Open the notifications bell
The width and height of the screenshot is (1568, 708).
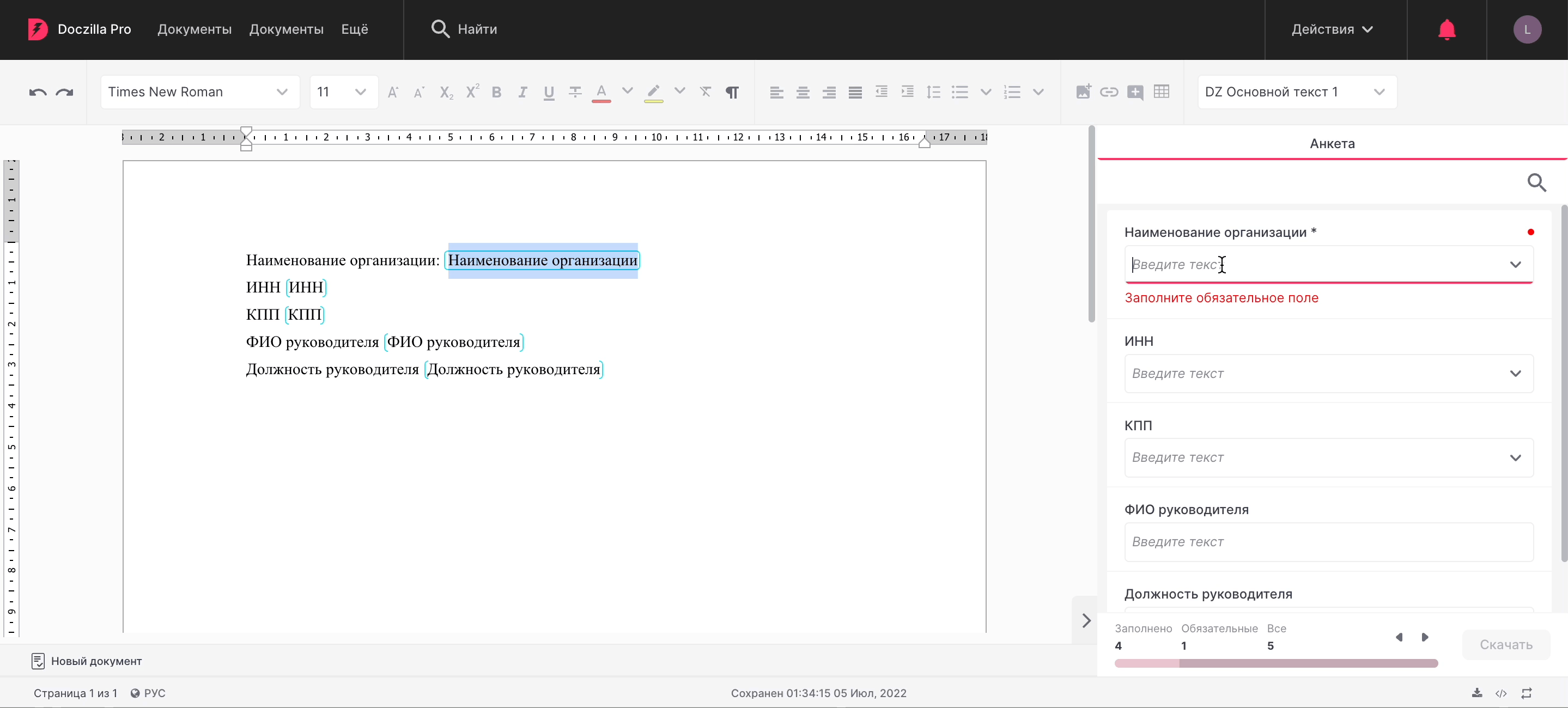(1447, 29)
